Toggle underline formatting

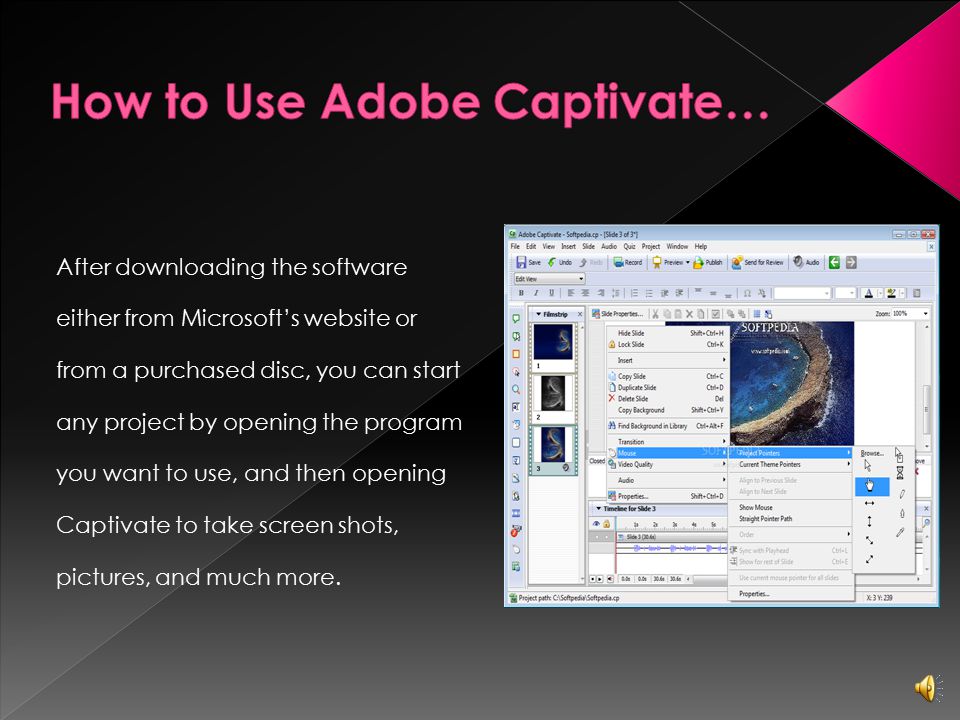(x=551, y=293)
